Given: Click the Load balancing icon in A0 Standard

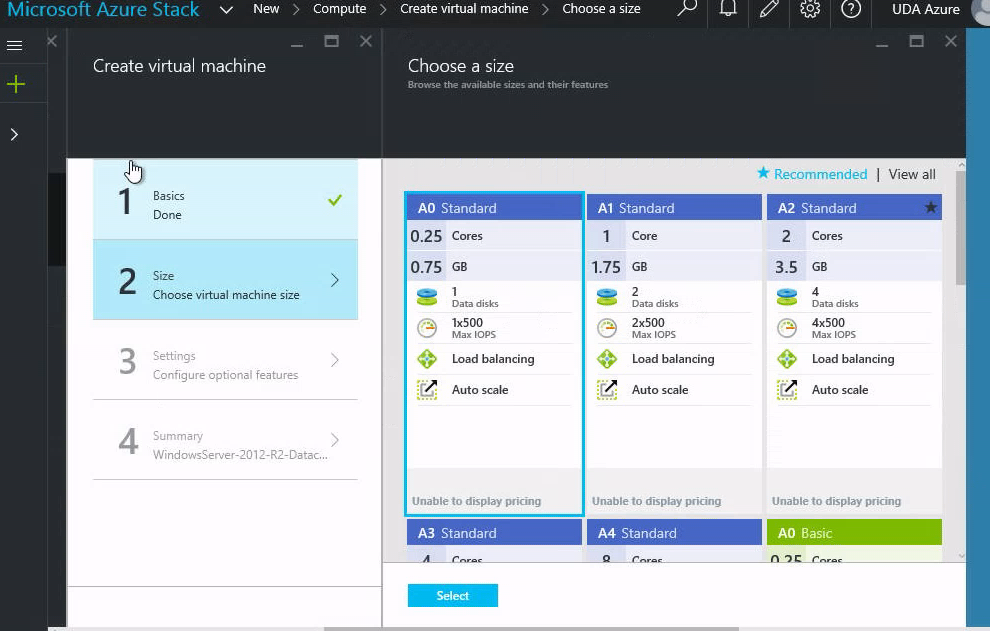Looking at the screenshot, I should point(427,359).
